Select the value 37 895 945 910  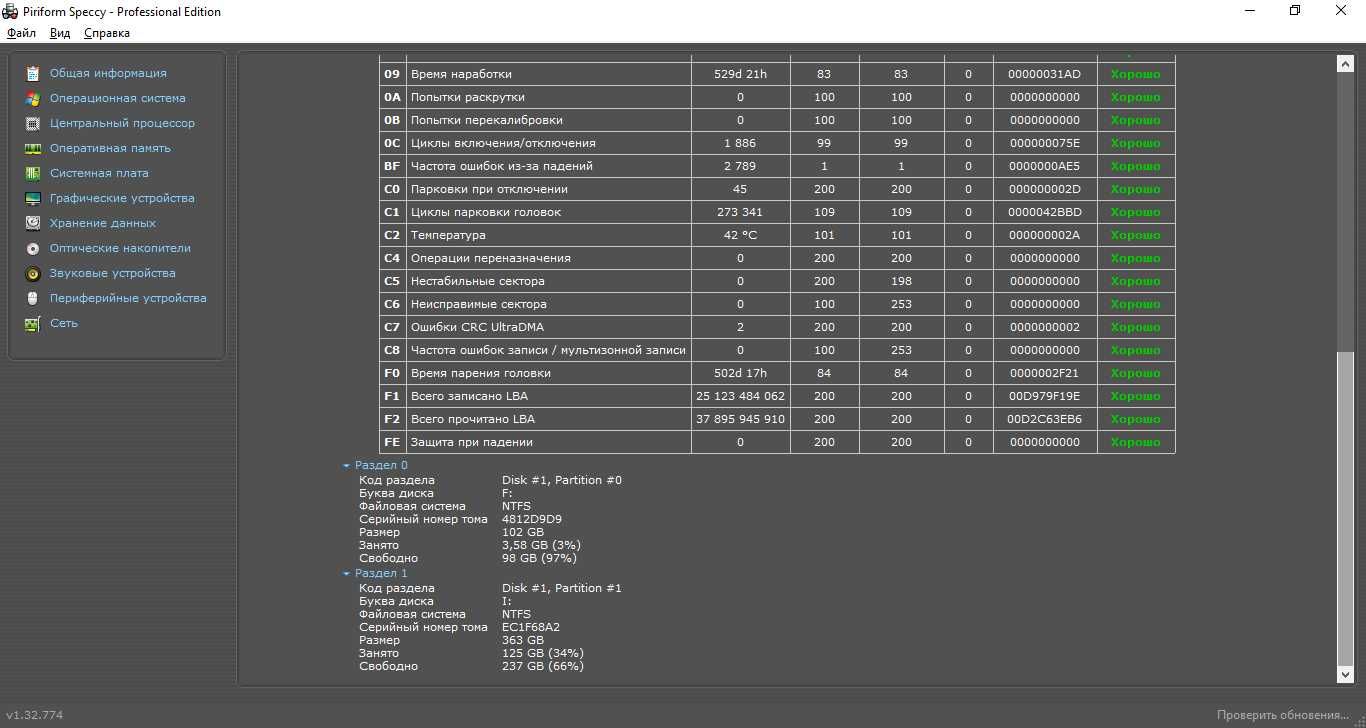click(x=740, y=419)
